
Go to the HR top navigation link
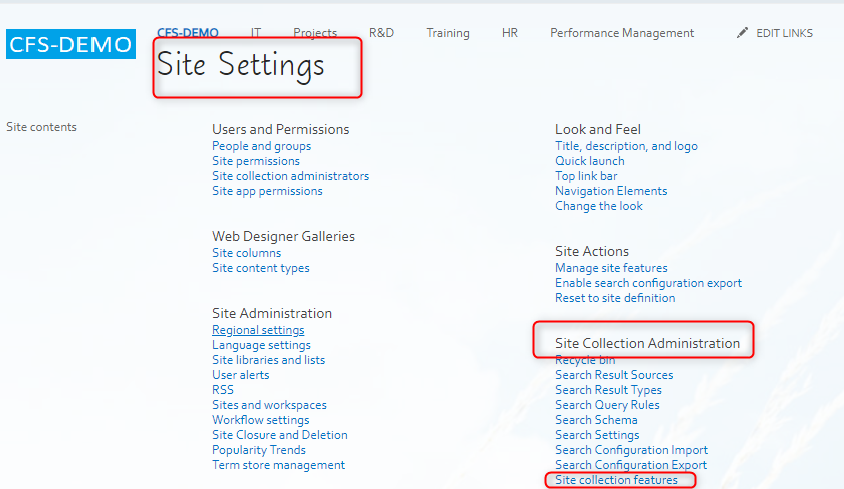coord(510,33)
